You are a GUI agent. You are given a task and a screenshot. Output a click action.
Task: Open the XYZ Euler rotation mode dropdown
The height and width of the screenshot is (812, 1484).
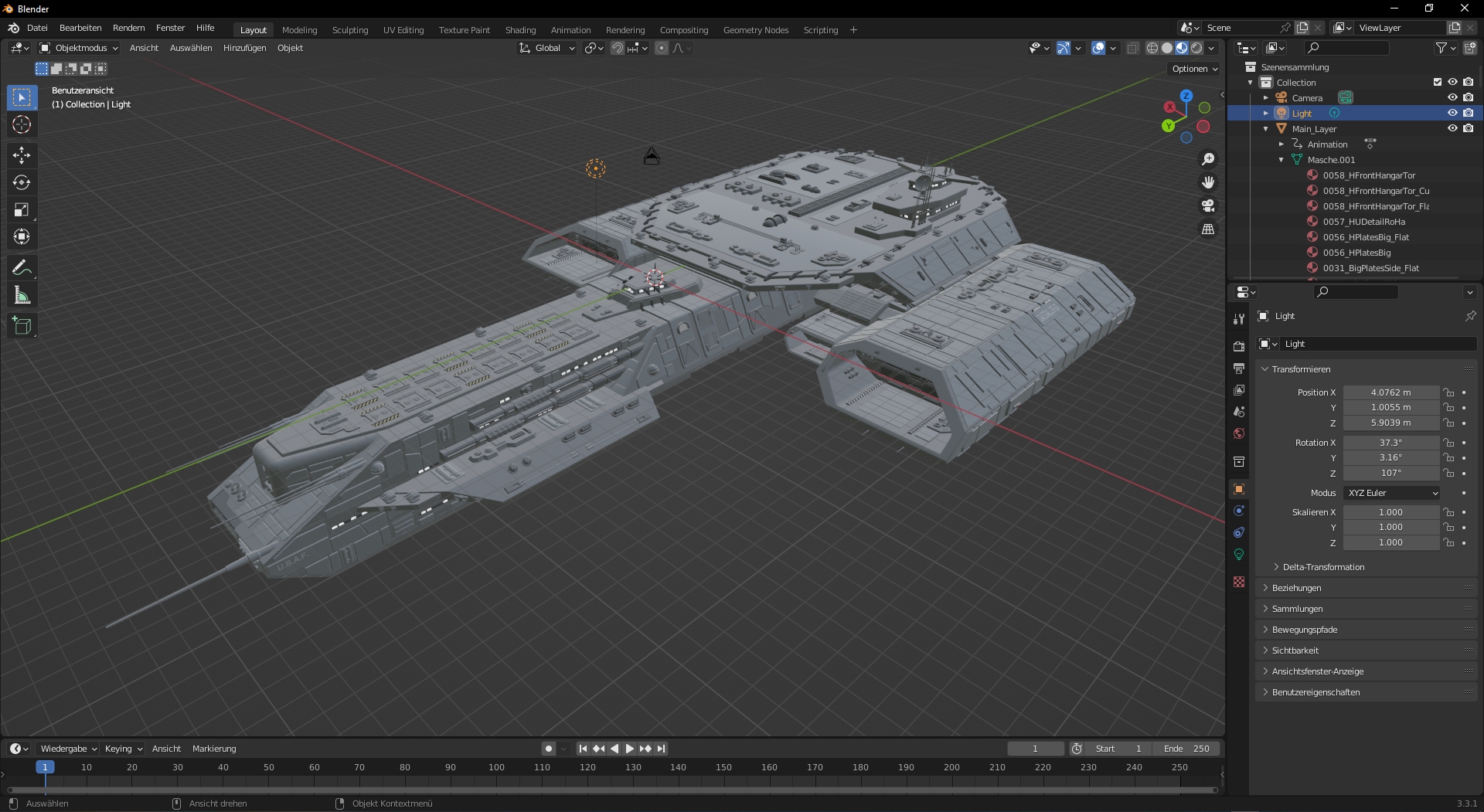[1393, 493]
